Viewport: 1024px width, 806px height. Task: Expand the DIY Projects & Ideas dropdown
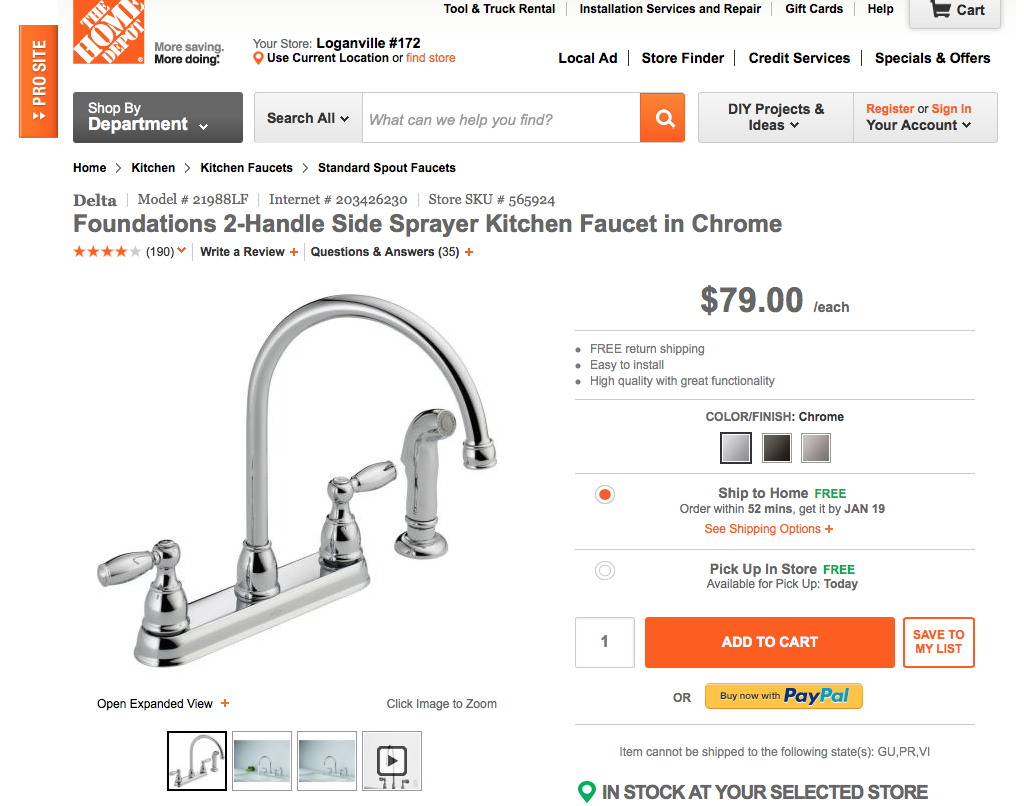pyautogui.click(x=775, y=118)
